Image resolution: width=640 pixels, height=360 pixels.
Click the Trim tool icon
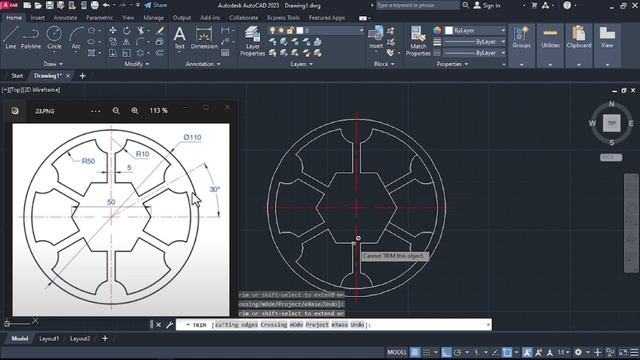pos(140,31)
